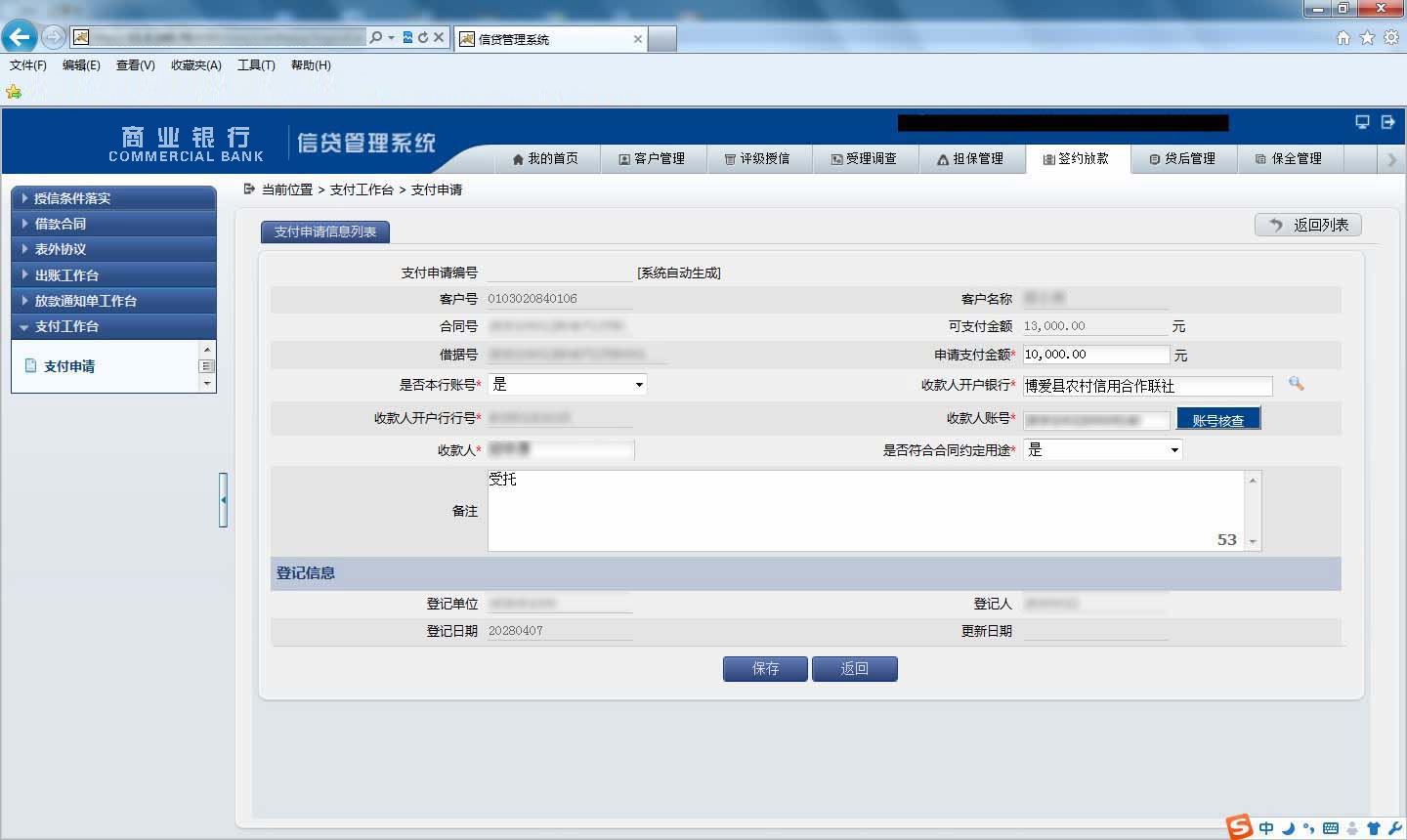Stop loading with the address bar X icon

tap(439, 37)
